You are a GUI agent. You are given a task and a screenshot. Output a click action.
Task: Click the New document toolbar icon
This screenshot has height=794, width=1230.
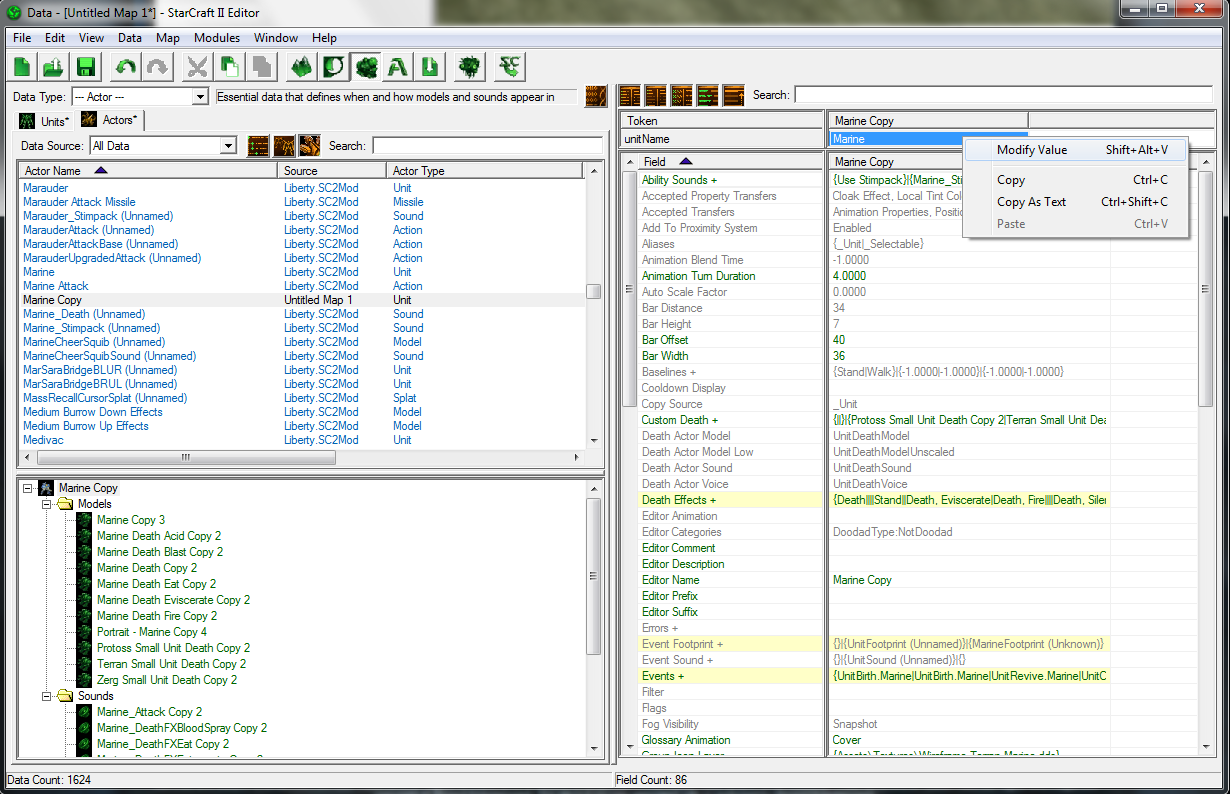point(21,67)
